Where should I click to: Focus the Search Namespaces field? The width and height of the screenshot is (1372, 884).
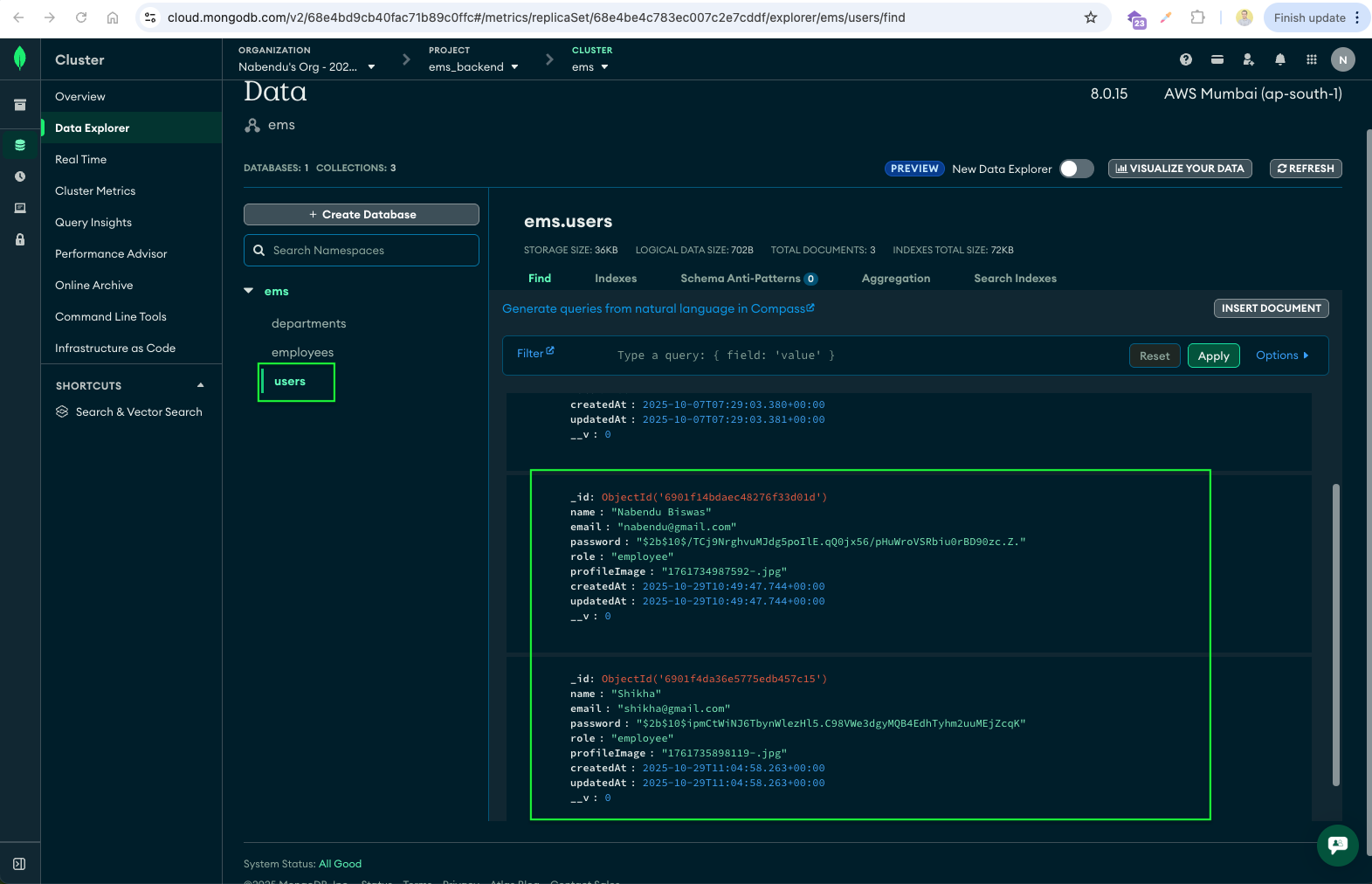pyautogui.click(x=362, y=250)
